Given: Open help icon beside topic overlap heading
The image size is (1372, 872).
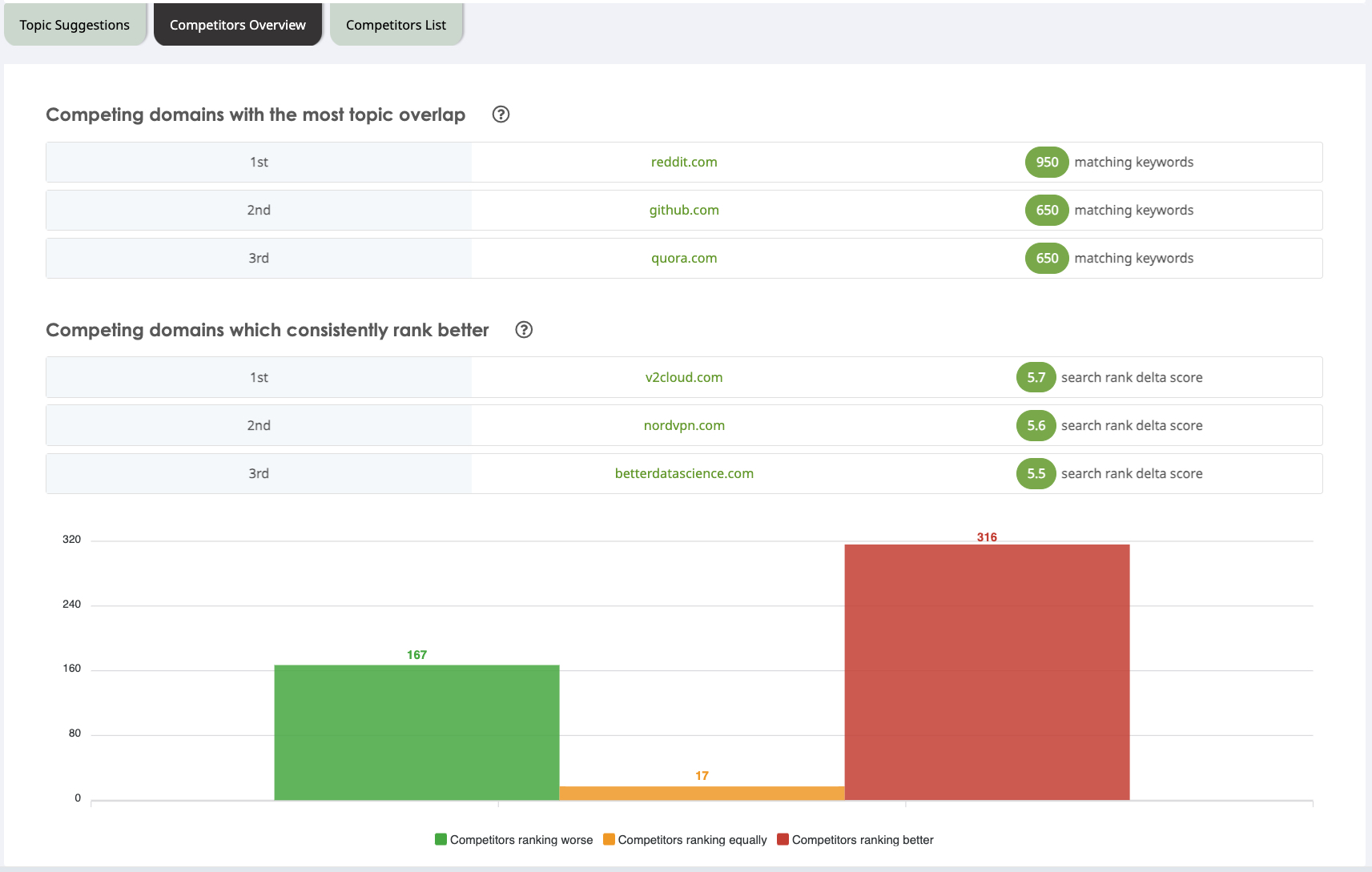Looking at the screenshot, I should coord(501,115).
